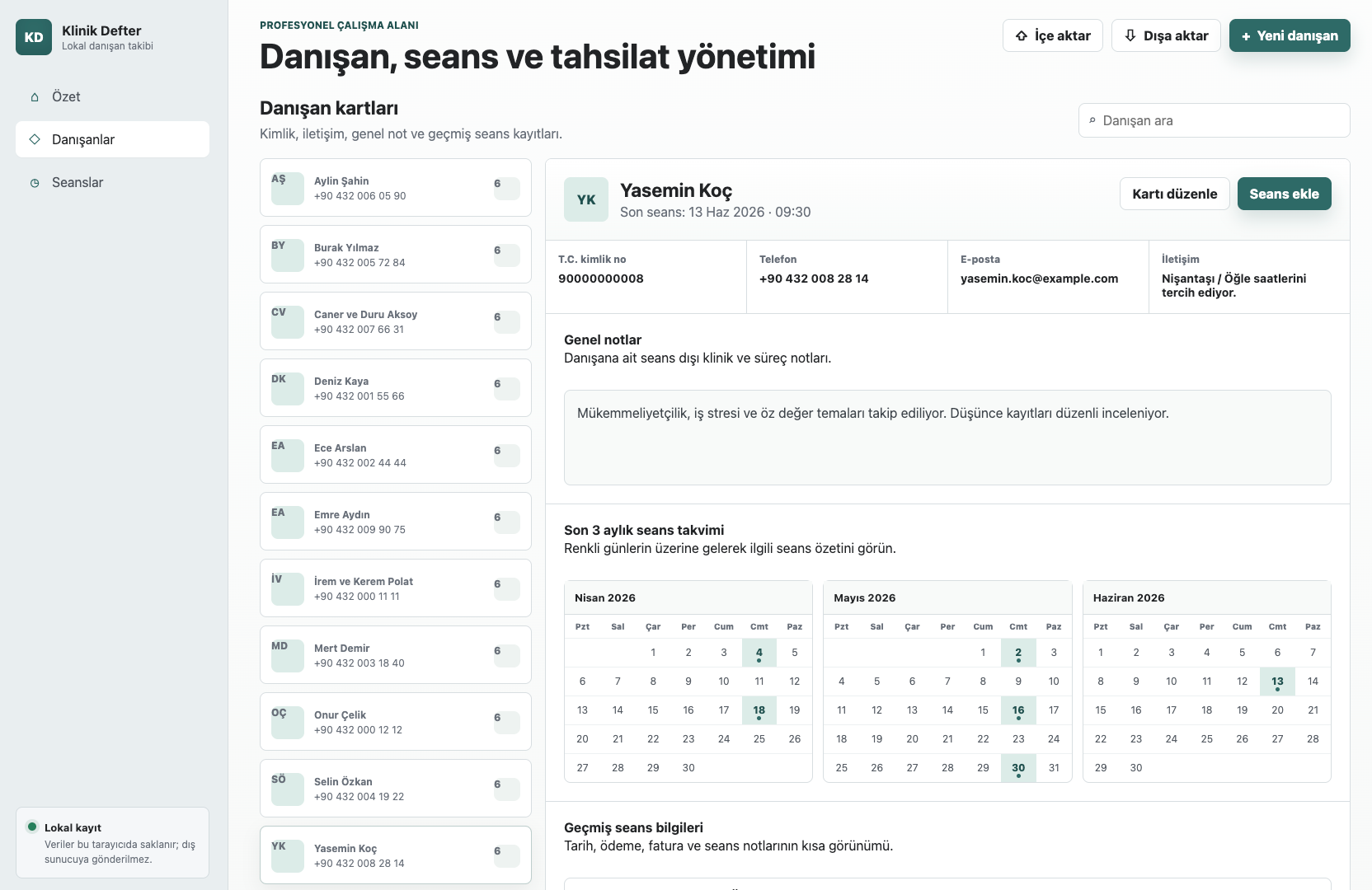This screenshot has width=1372, height=890.
Task: Click the OÇ avatar for Onur Çelik
Action: point(288,722)
